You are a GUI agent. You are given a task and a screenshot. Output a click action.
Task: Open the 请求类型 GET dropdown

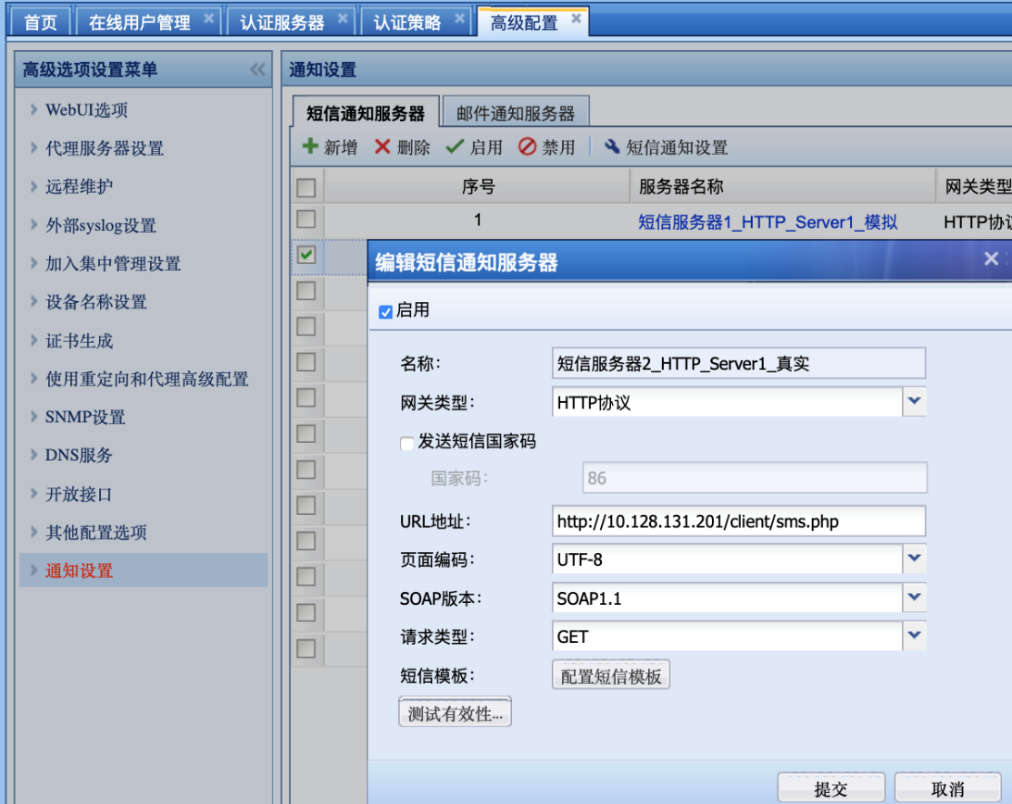click(x=914, y=636)
